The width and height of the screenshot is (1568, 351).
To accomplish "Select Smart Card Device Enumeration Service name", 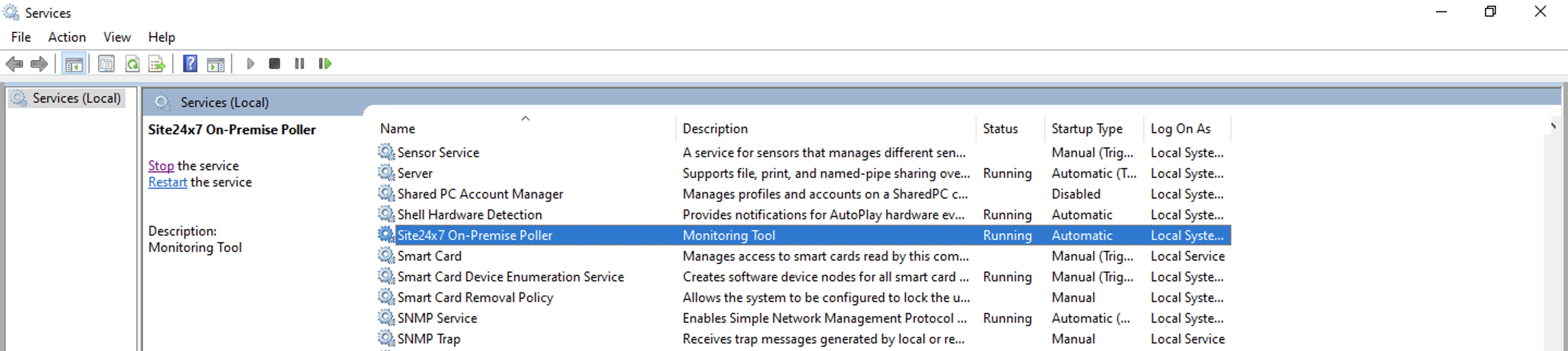I will click(x=511, y=277).
